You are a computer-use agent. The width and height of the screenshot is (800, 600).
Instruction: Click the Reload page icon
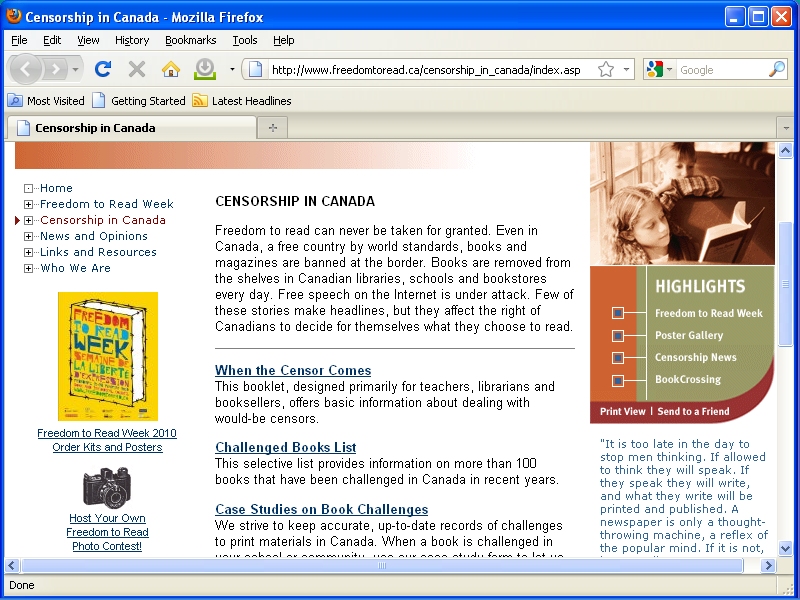102,69
